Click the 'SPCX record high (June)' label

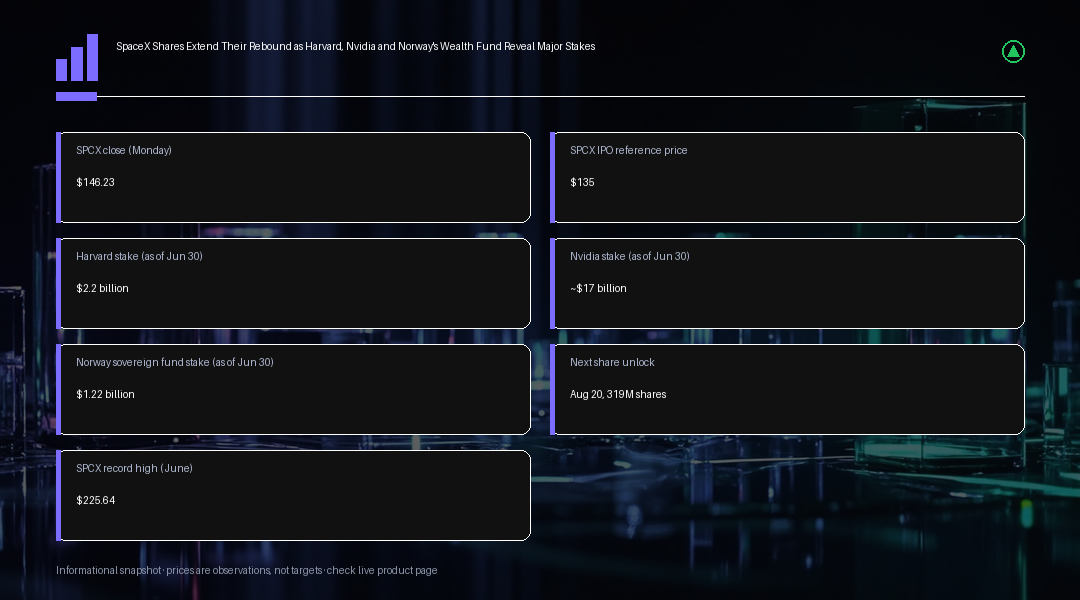click(134, 468)
